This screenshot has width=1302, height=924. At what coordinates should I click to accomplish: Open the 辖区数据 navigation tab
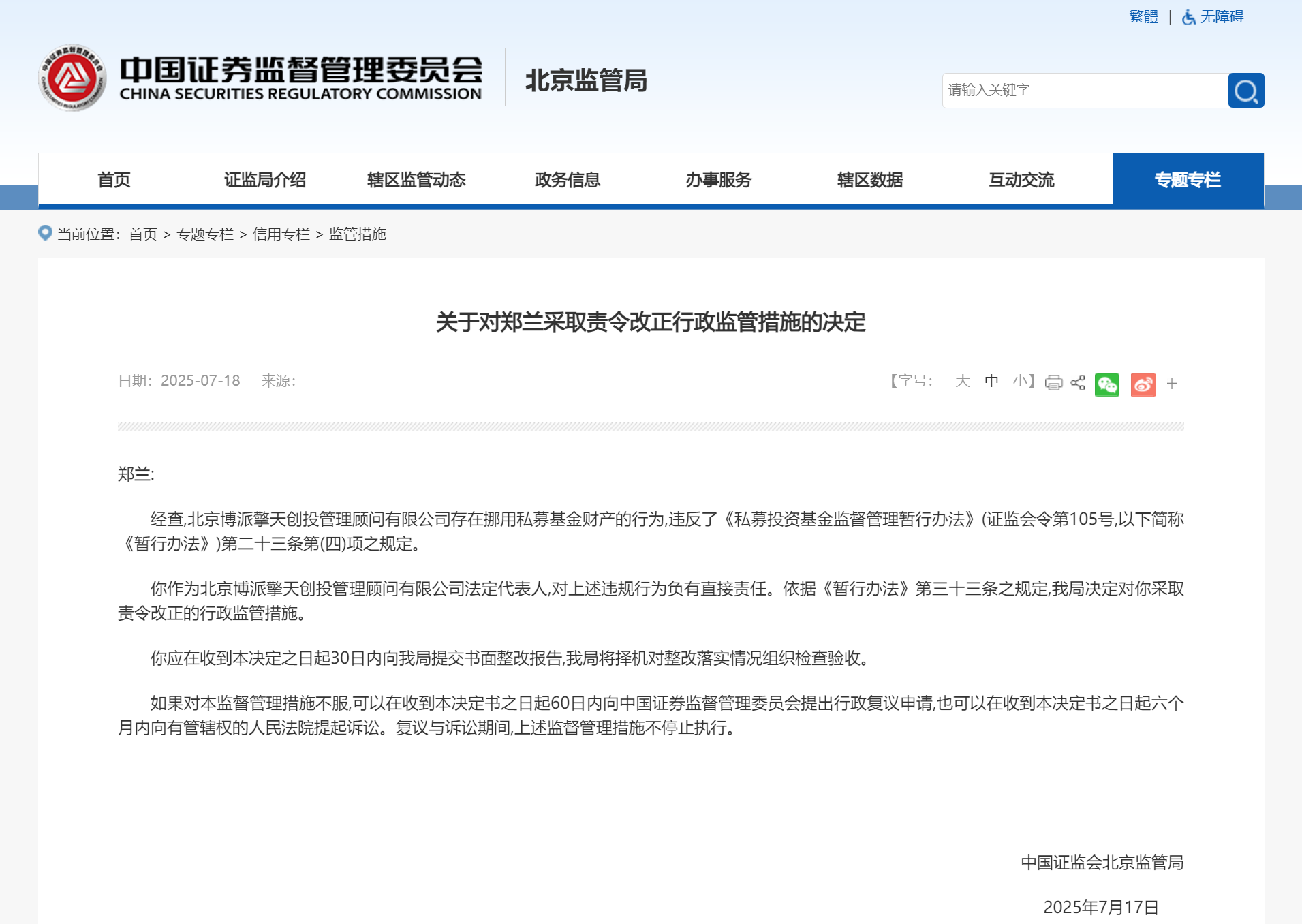click(x=870, y=180)
